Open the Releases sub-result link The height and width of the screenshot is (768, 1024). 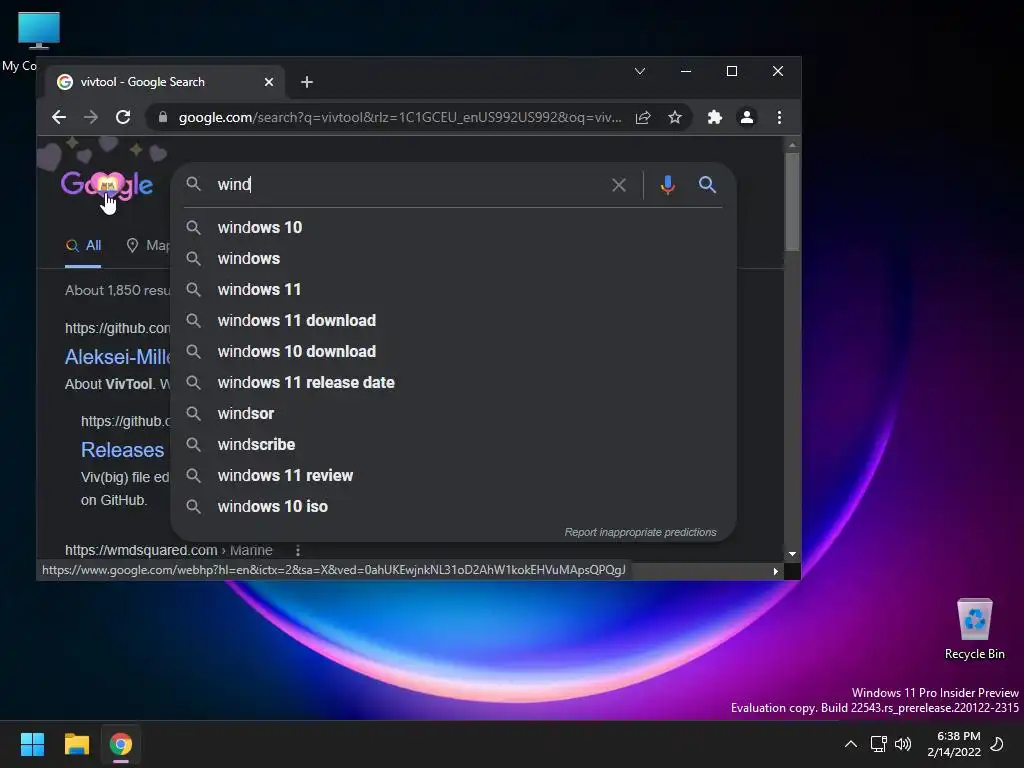point(123,450)
